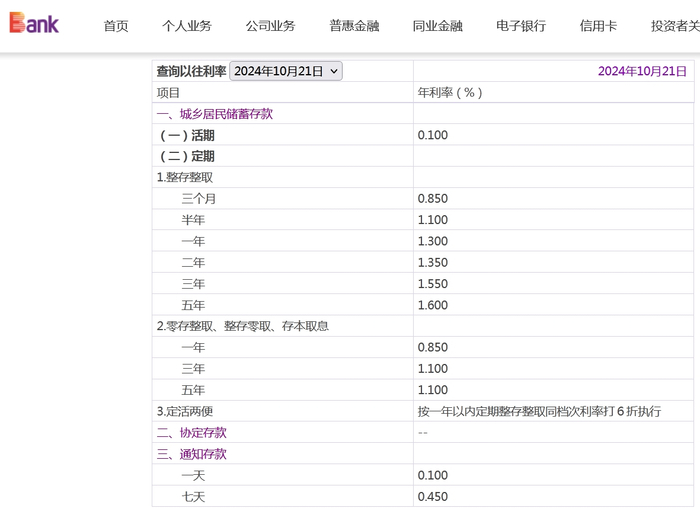Select the 一、城乡居民储蓄存款 heading
The width and height of the screenshot is (700, 508).
[215, 114]
